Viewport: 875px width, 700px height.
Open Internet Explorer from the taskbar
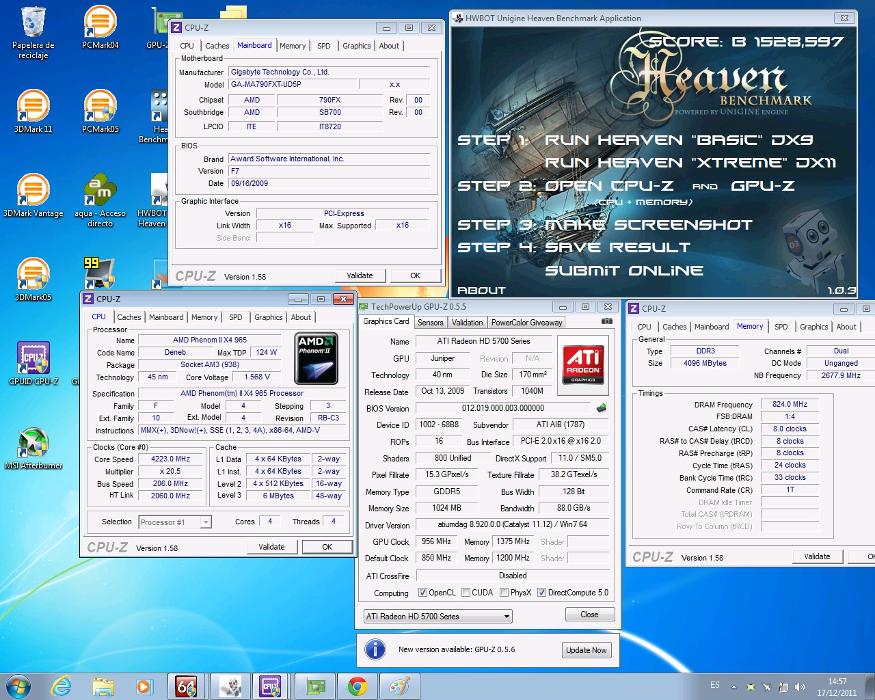tap(60, 686)
